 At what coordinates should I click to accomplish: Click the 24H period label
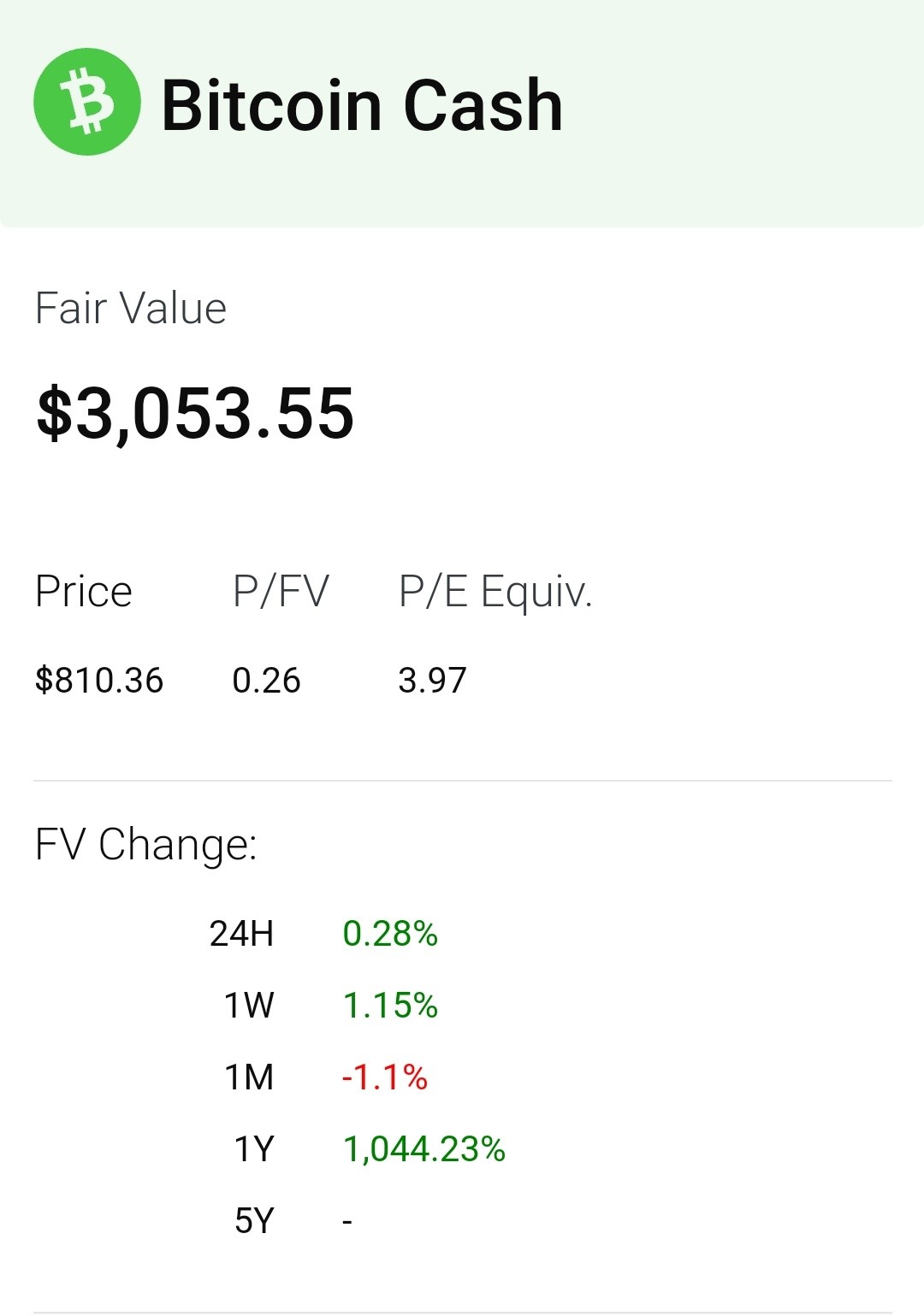[242, 934]
